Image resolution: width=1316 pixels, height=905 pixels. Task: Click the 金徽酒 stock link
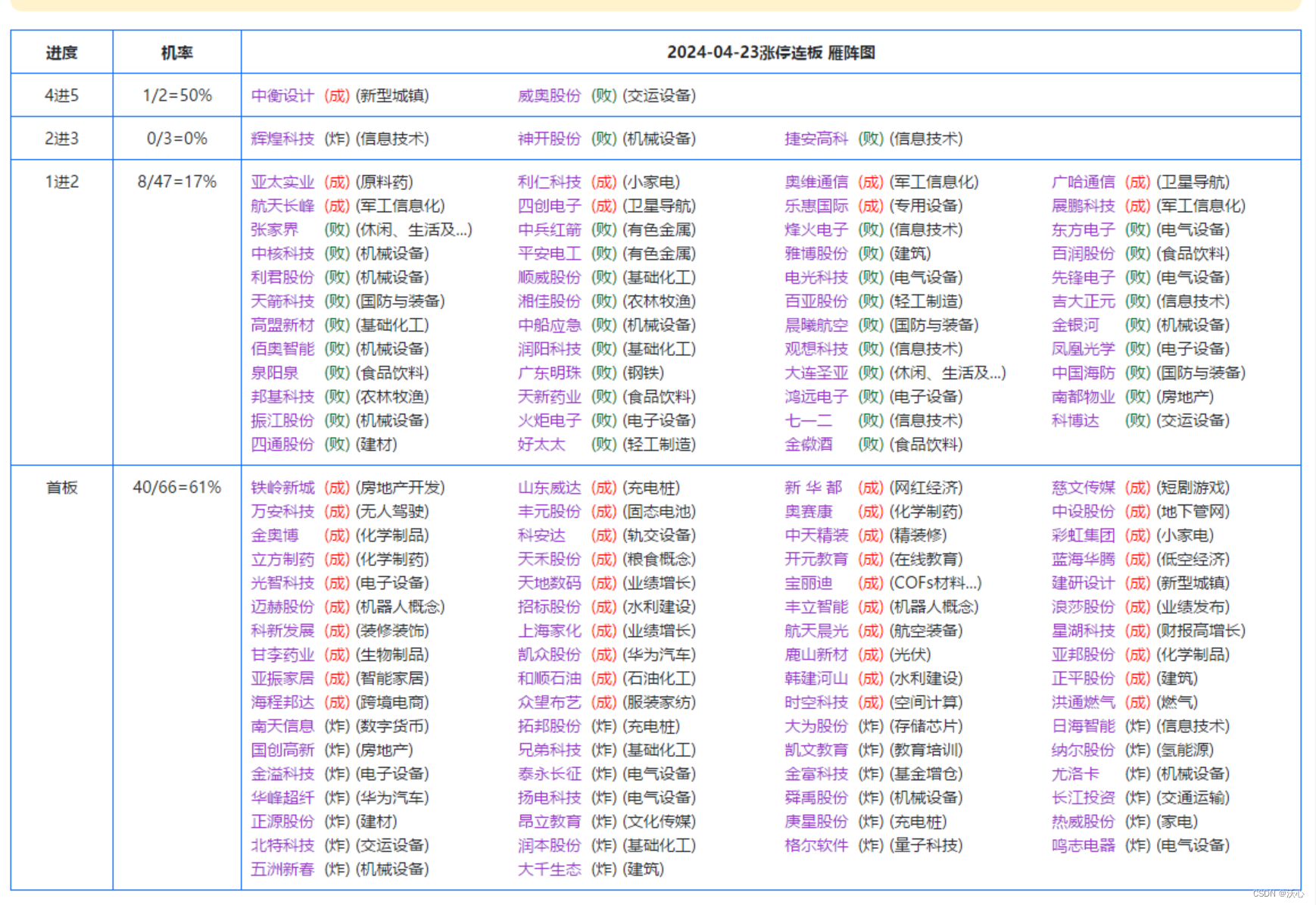(x=809, y=445)
